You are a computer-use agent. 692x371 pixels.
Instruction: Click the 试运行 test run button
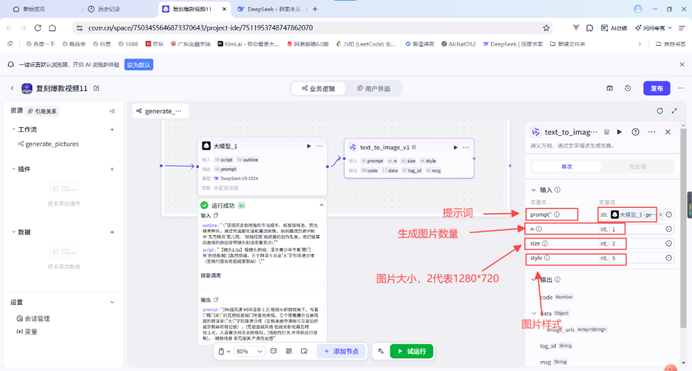[411, 351]
